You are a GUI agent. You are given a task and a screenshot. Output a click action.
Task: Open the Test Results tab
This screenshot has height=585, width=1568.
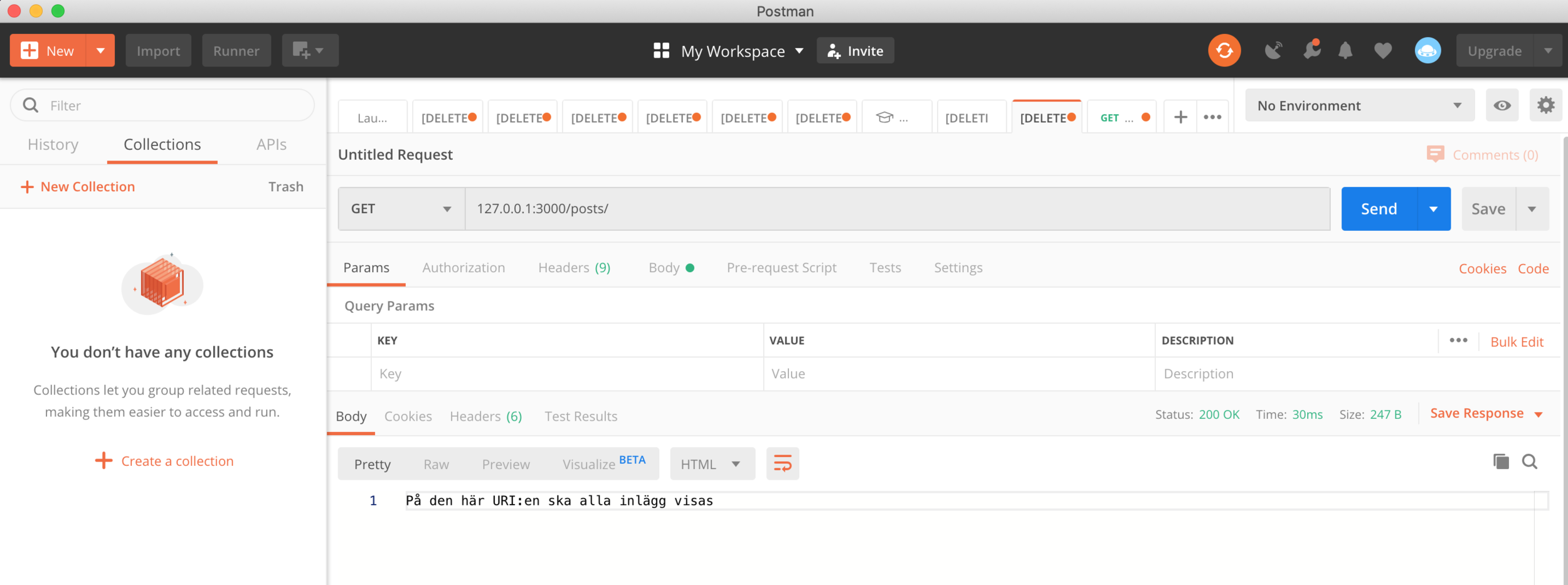[x=581, y=416]
